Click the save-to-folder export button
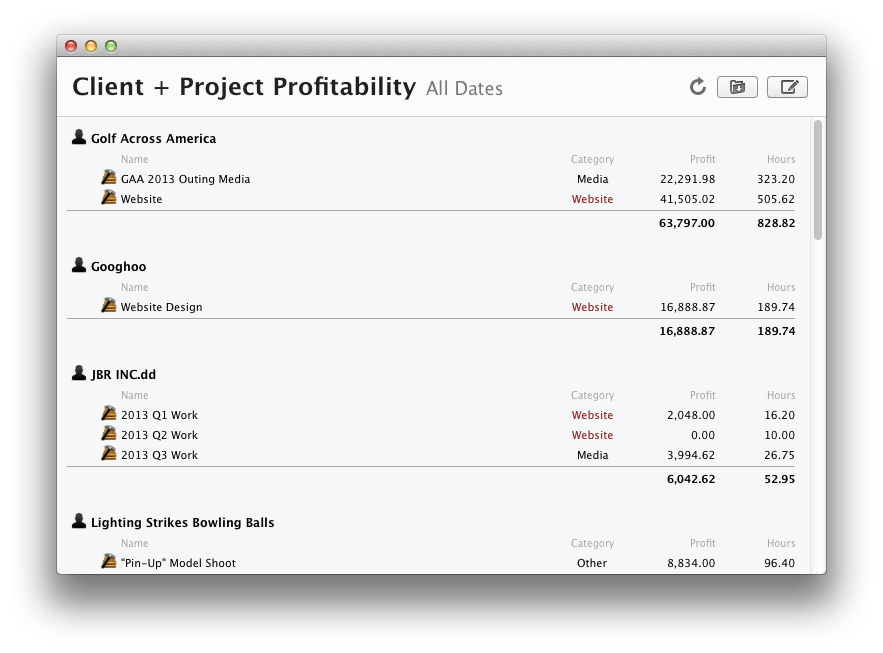The height and width of the screenshot is (653, 883). pos(737,87)
